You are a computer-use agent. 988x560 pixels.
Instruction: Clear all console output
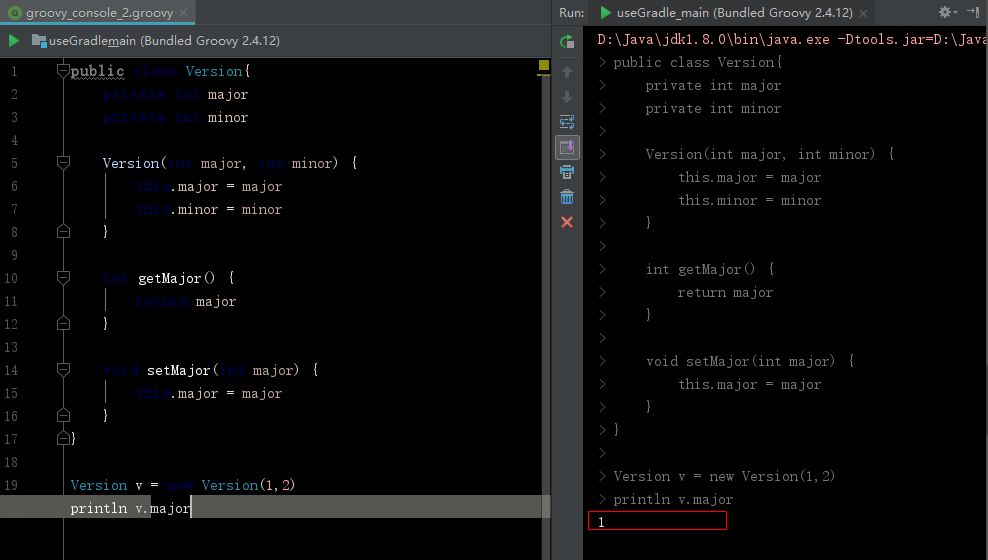[x=566, y=197]
